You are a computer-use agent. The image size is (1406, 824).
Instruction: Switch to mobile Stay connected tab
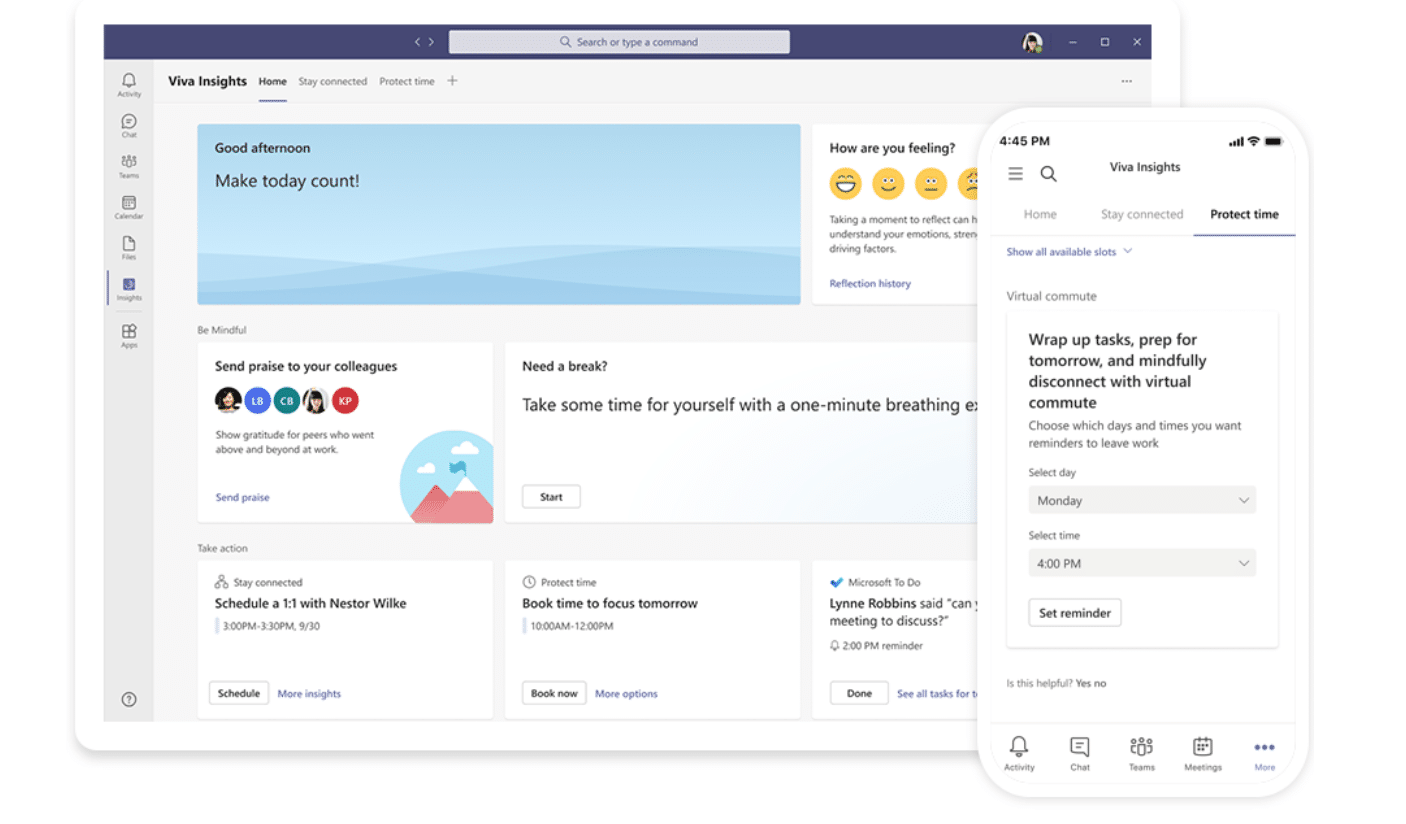1142,214
